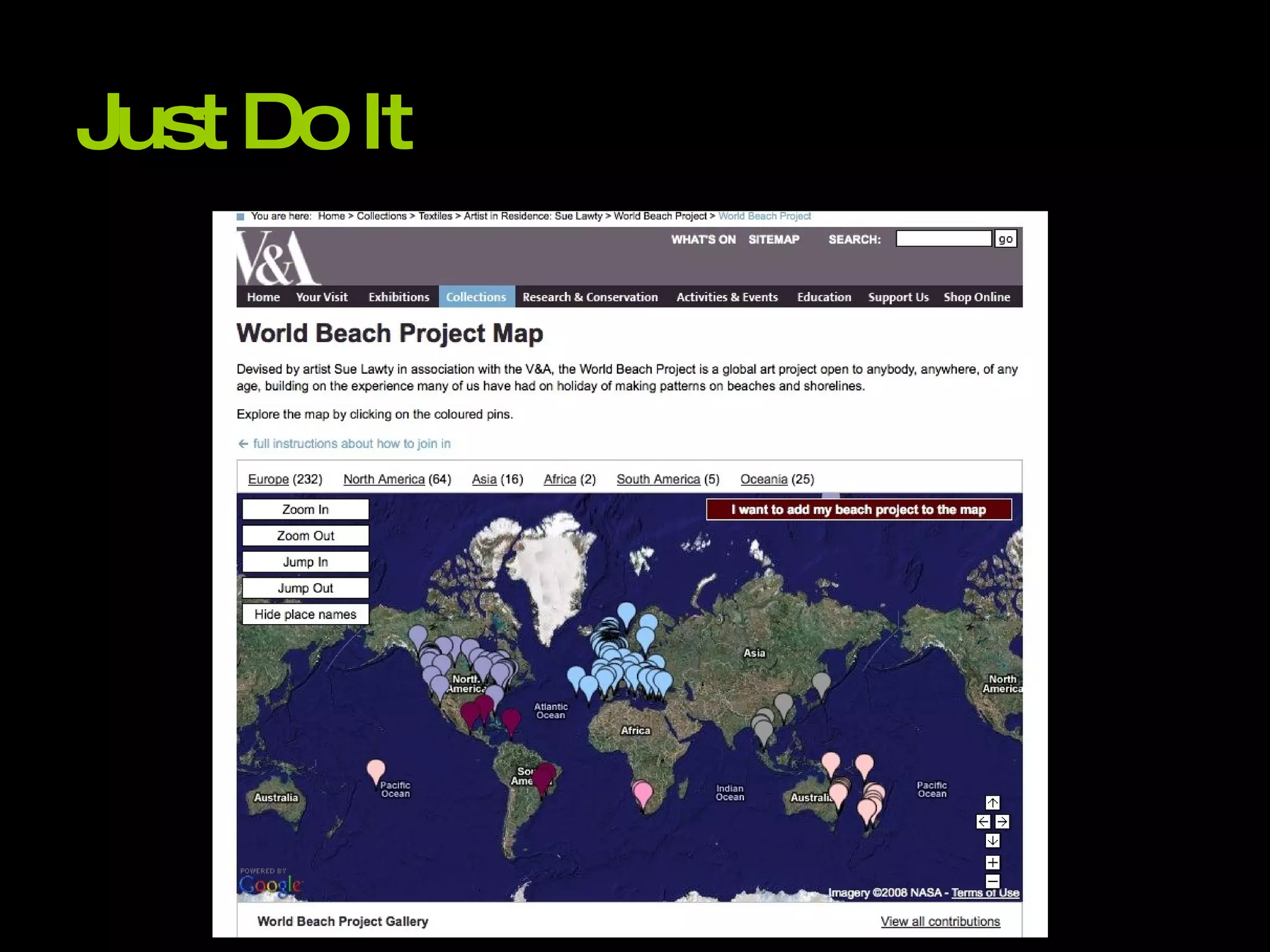The width and height of the screenshot is (1270, 952).
Task: Click the map pan up arrow
Action: 992,803
